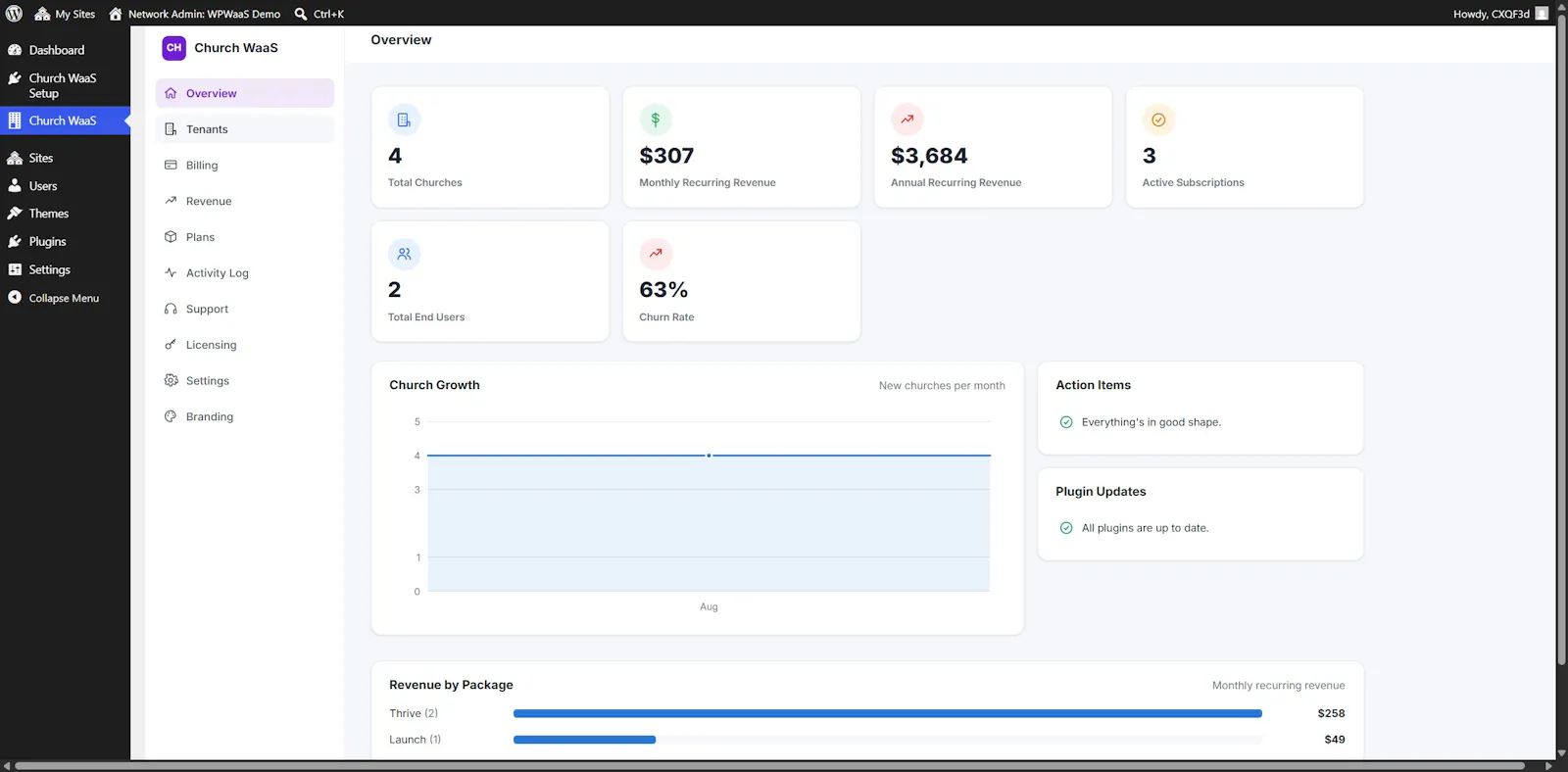Click the $3,684 annual revenue value
The image size is (1568, 772).
929,156
